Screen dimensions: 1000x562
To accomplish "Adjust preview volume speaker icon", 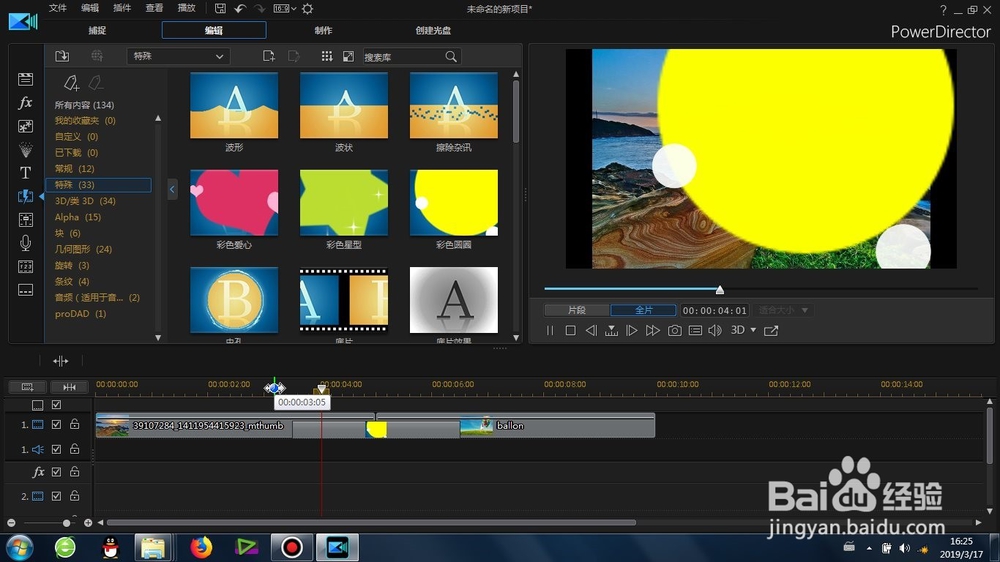I will tap(715, 330).
